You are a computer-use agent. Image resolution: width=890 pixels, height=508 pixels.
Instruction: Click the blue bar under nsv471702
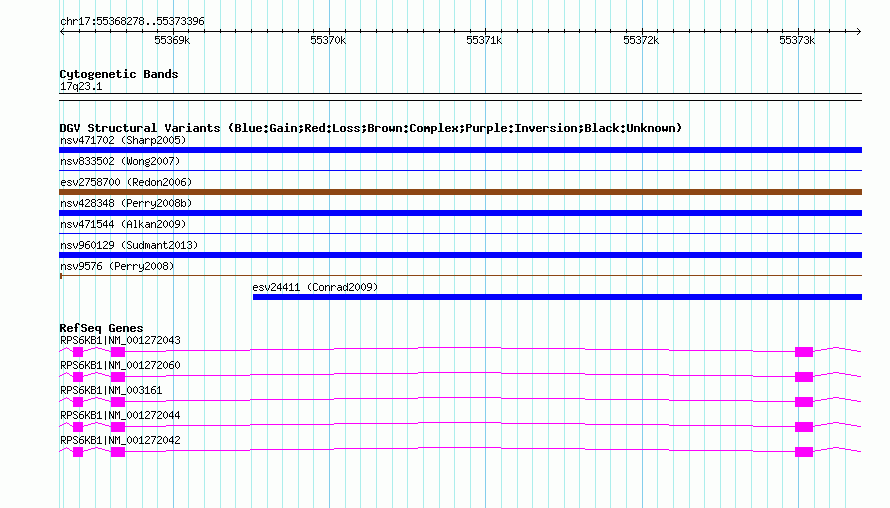pos(460,150)
